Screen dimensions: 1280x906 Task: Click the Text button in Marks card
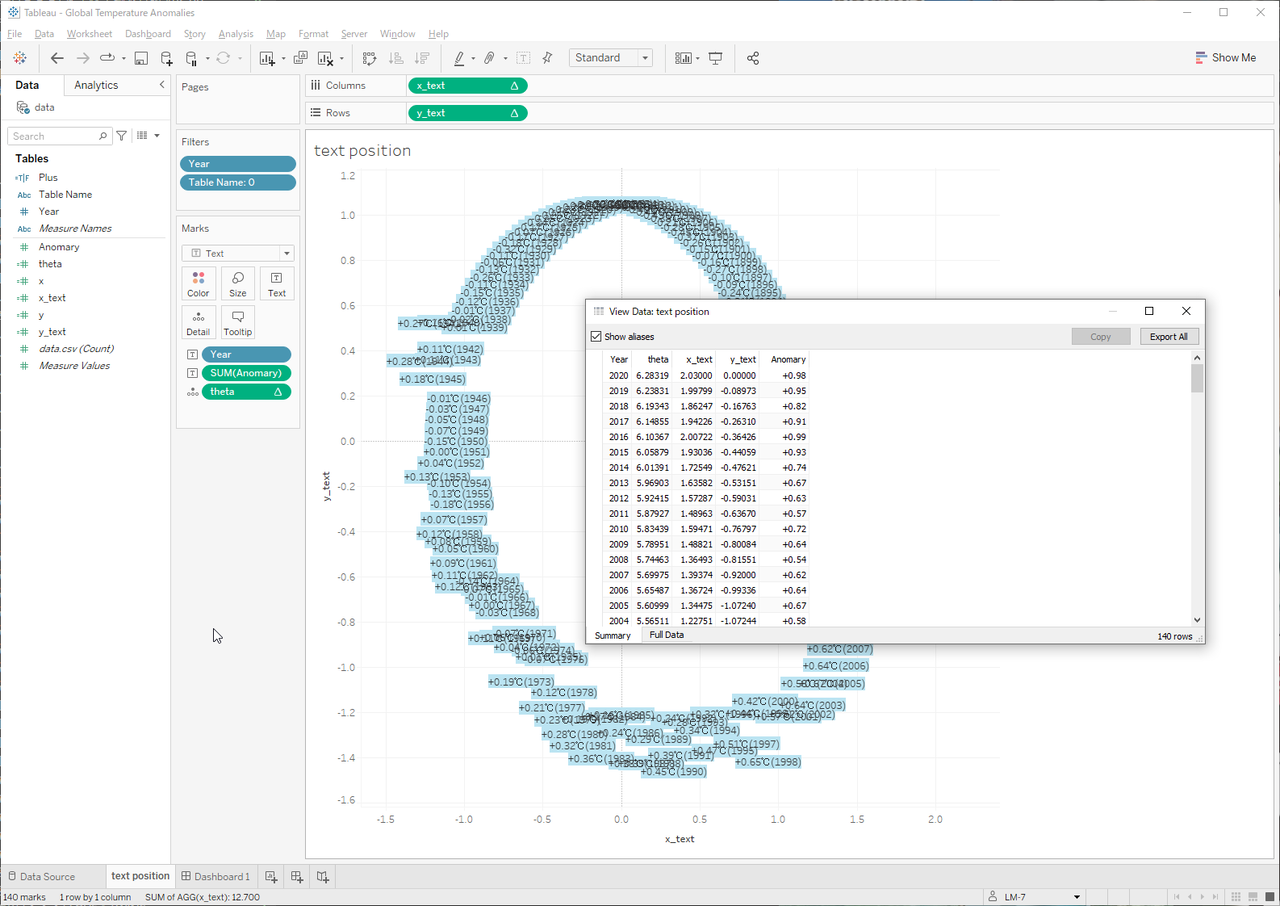coord(277,284)
